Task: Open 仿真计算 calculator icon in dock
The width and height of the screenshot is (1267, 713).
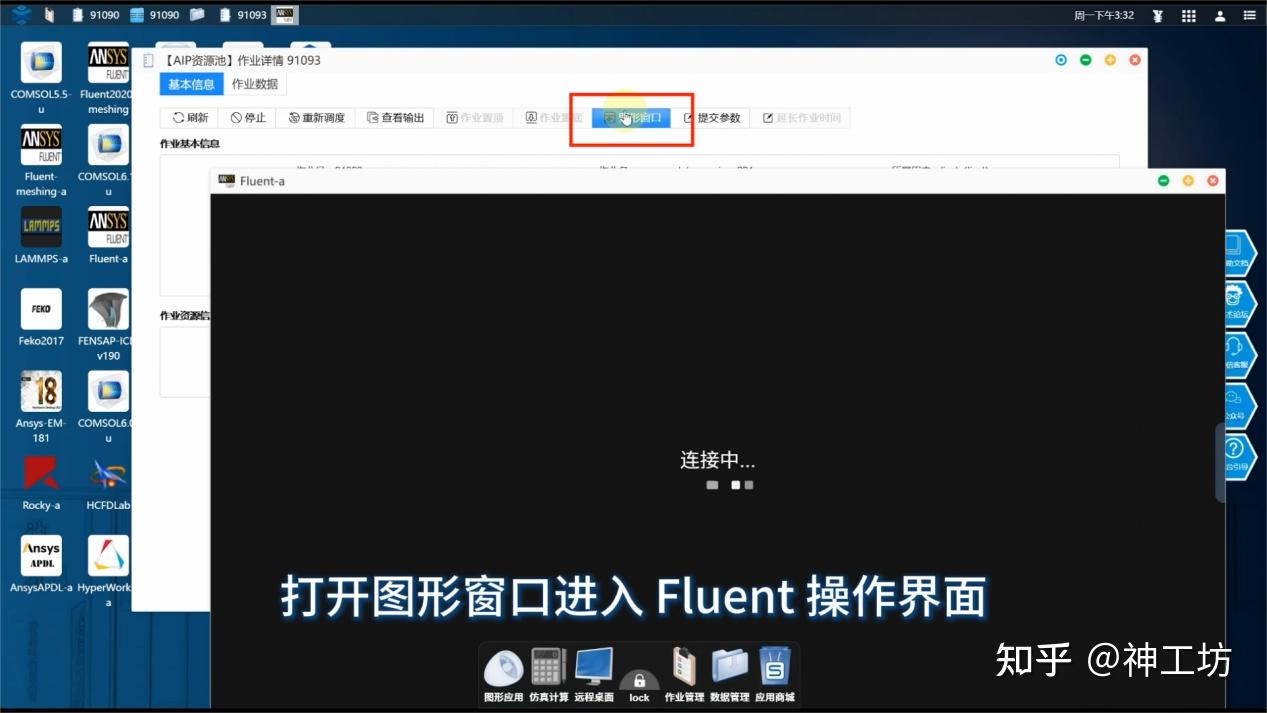Action: 548,675
